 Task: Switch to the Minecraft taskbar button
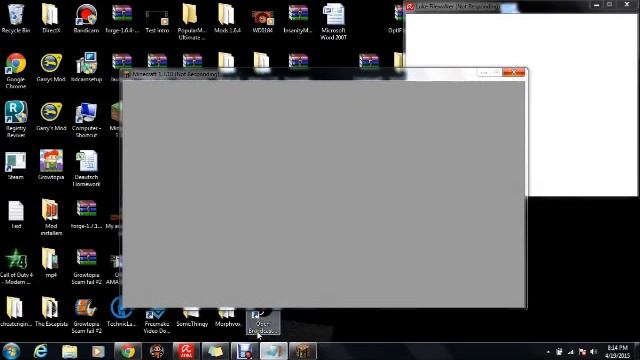(303, 351)
